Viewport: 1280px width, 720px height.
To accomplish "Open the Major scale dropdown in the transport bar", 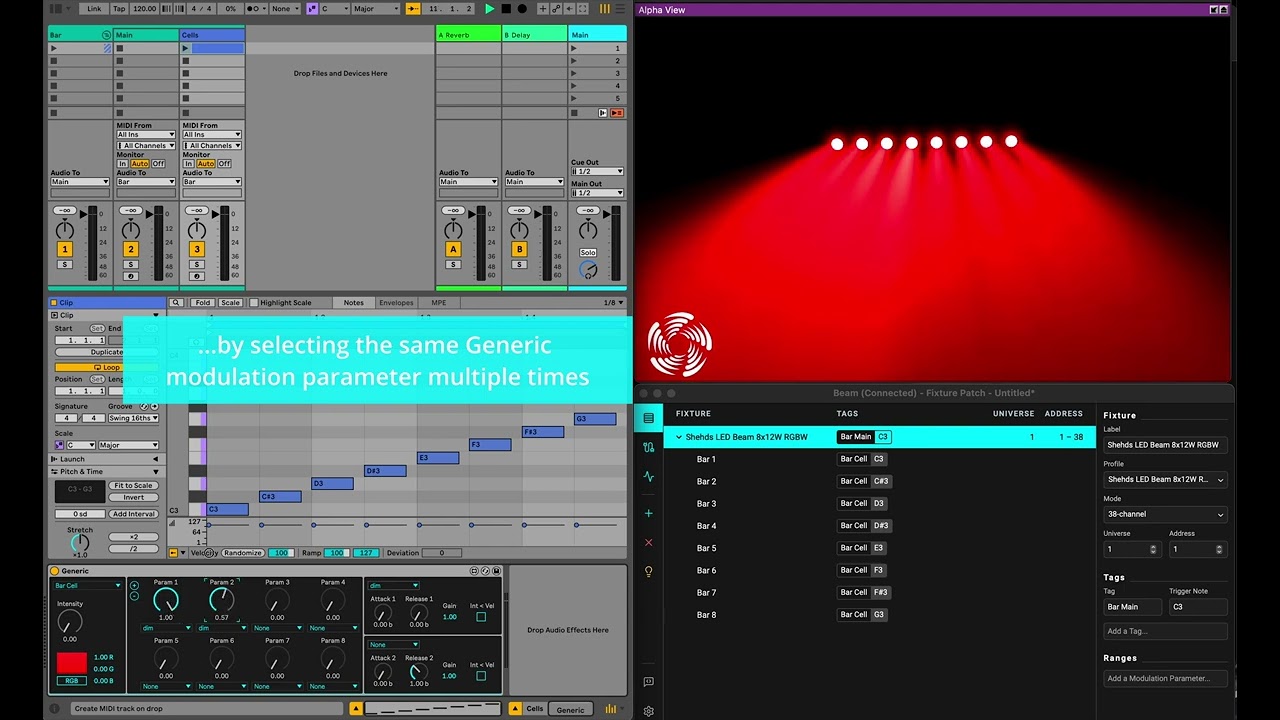I will pos(376,9).
